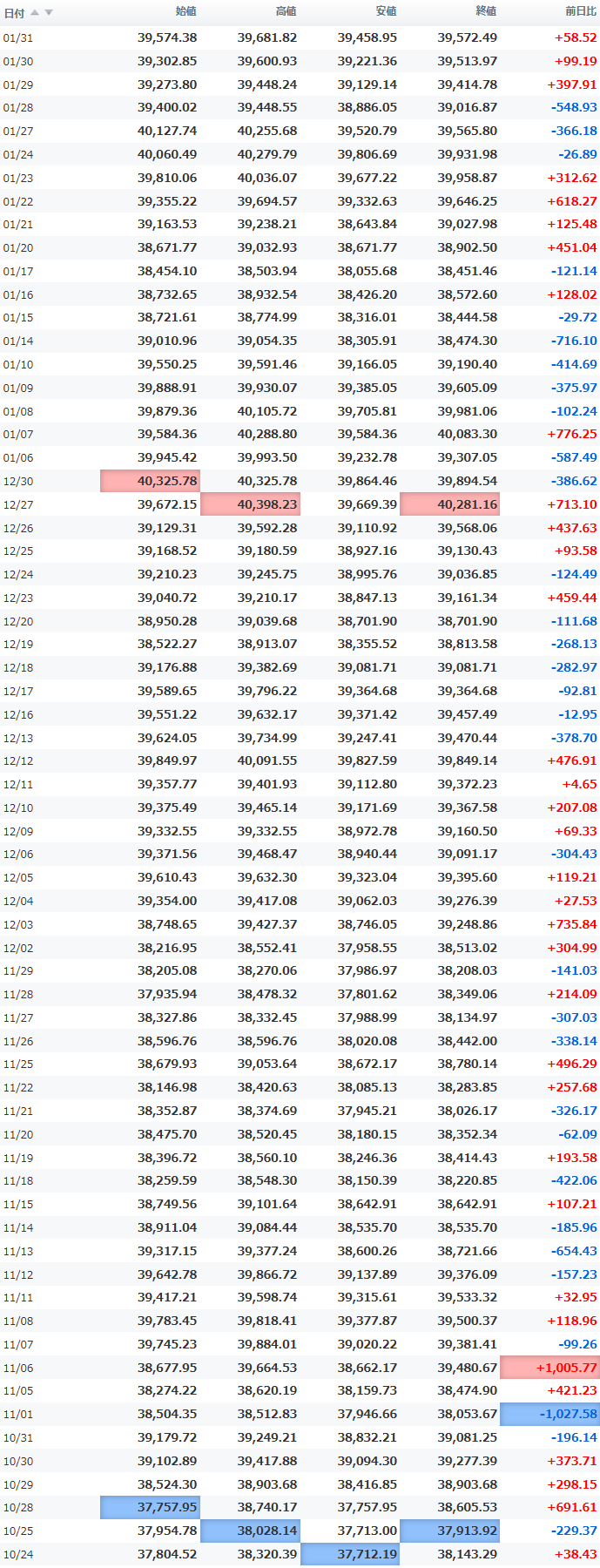
Task: Select closing price 39,605.09 on 01/09
Action: (x=468, y=389)
